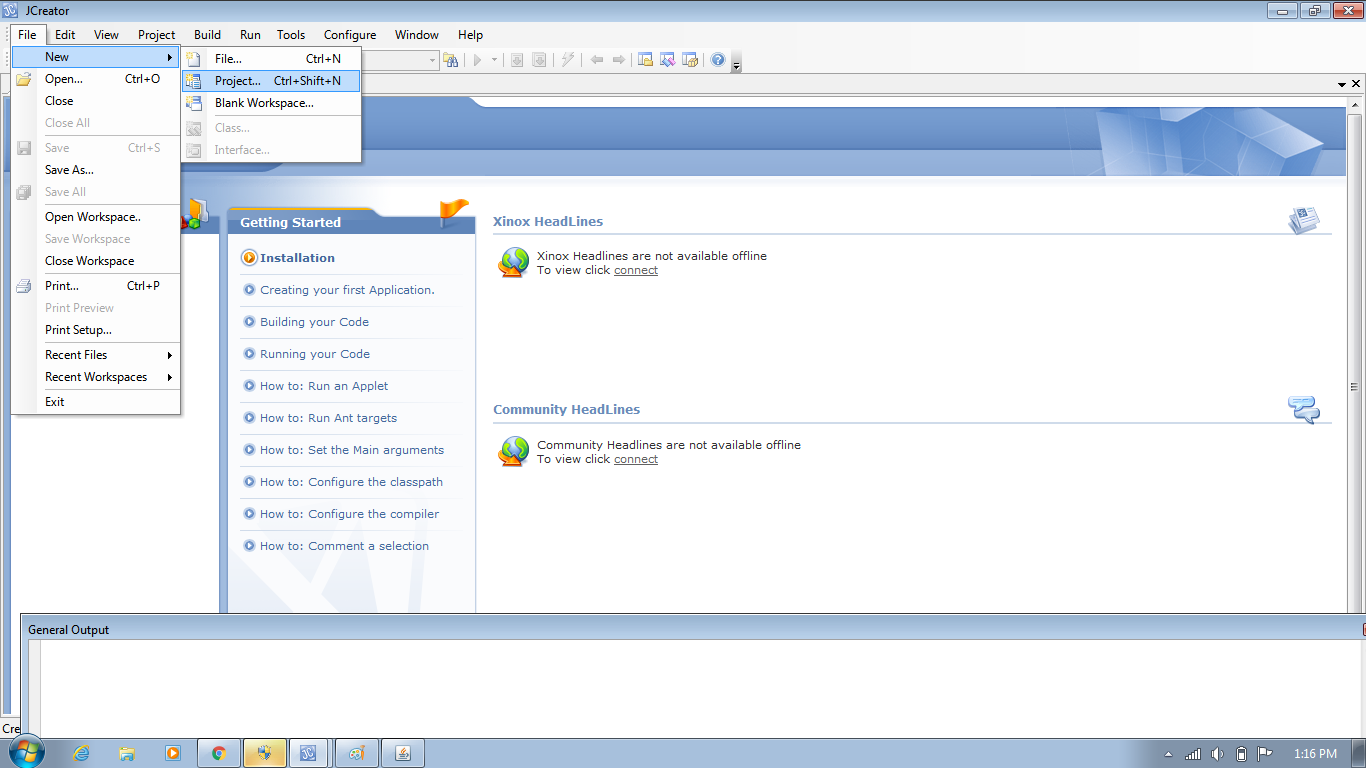This screenshot has height=768, width=1366.
Task: Click the first greyed-out compile icon in toolbar
Action: tap(517, 60)
